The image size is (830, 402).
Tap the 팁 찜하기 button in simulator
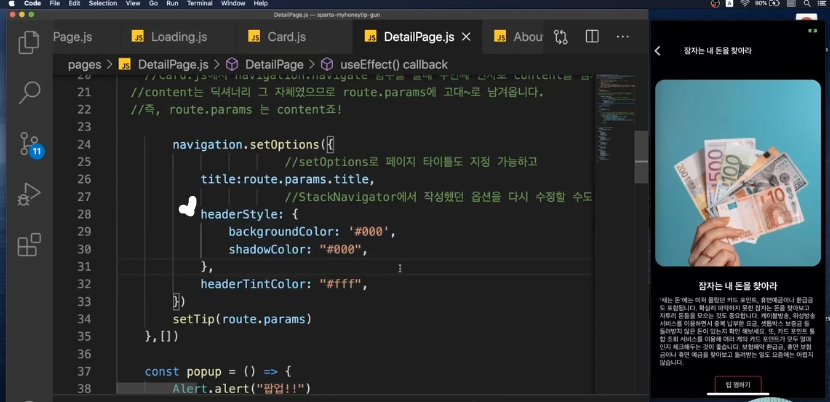coord(738,385)
